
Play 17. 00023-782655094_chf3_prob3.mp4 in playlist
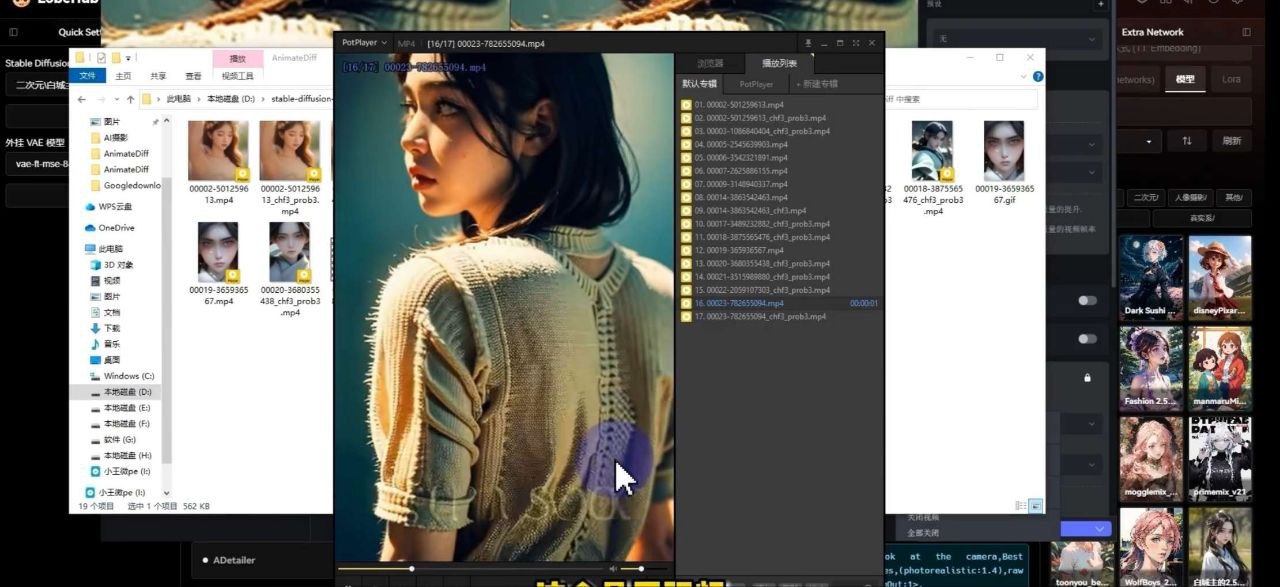(x=760, y=316)
